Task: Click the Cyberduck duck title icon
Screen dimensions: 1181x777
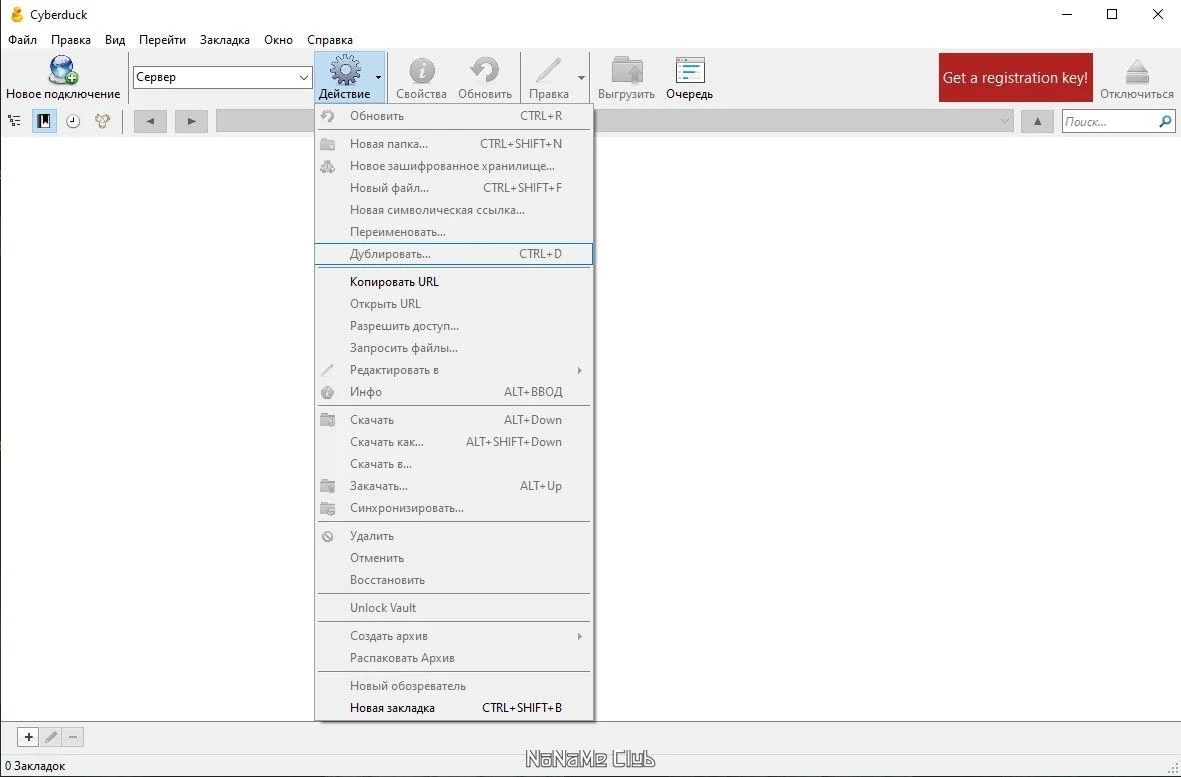Action: [x=17, y=14]
